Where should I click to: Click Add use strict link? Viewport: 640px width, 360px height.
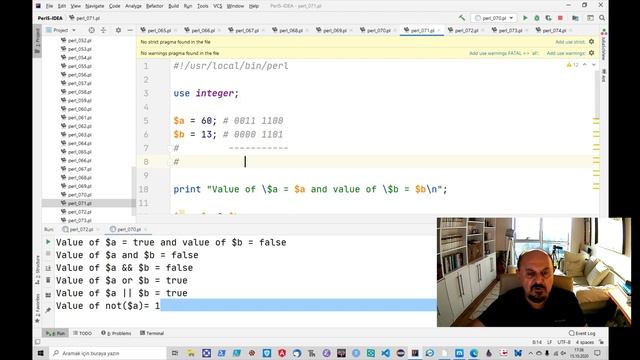(x=570, y=42)
